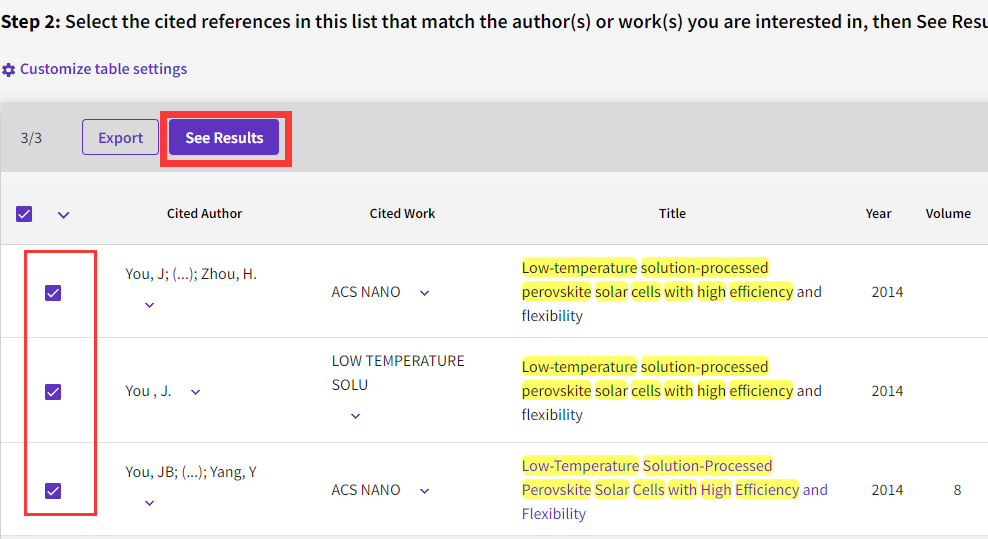This screenshot has width=988, height=539.
Task: Click the Volume column header
Action: tap(947, 213)
